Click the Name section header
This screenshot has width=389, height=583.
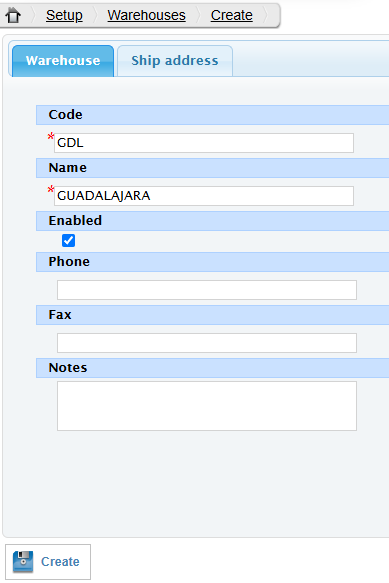[212, 168]
